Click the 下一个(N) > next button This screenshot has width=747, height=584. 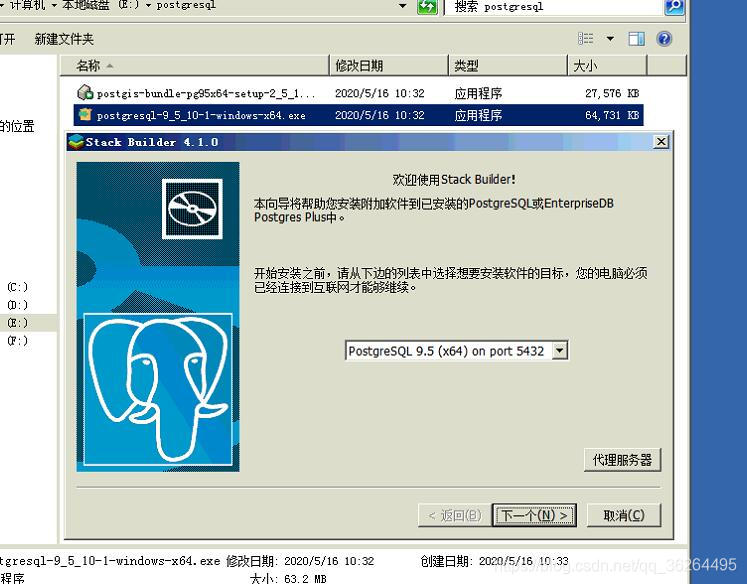pyautogui.click(x=534, y=515)
